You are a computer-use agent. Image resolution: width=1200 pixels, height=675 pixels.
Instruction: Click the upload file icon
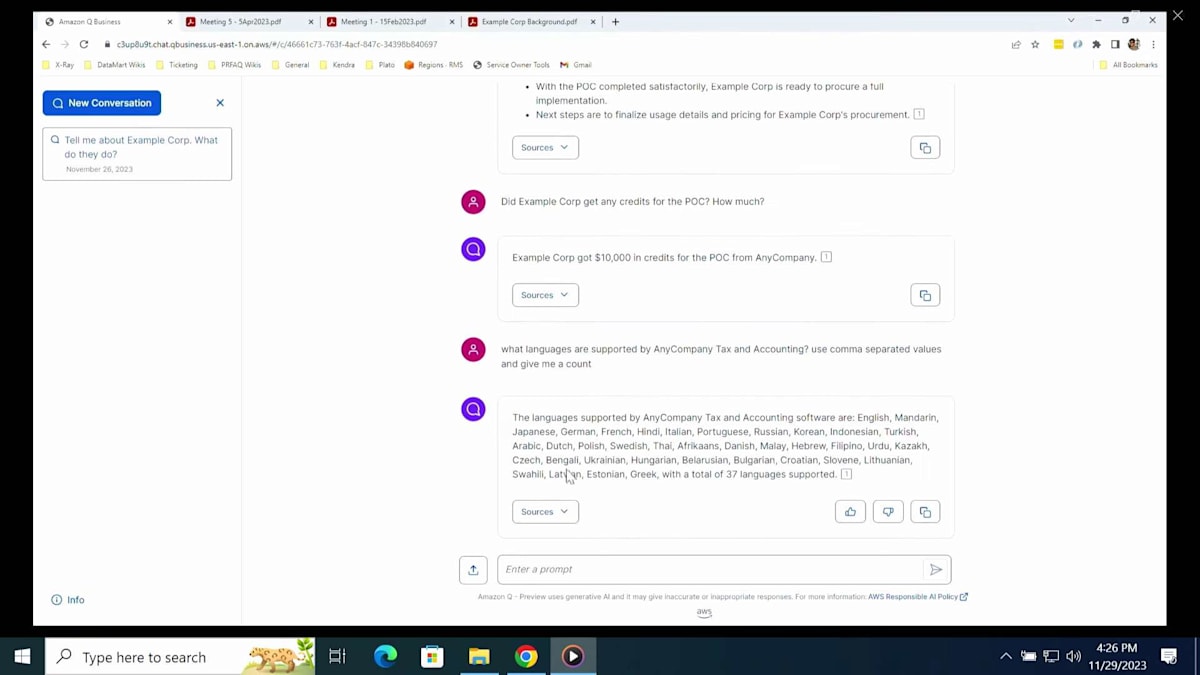473,570
